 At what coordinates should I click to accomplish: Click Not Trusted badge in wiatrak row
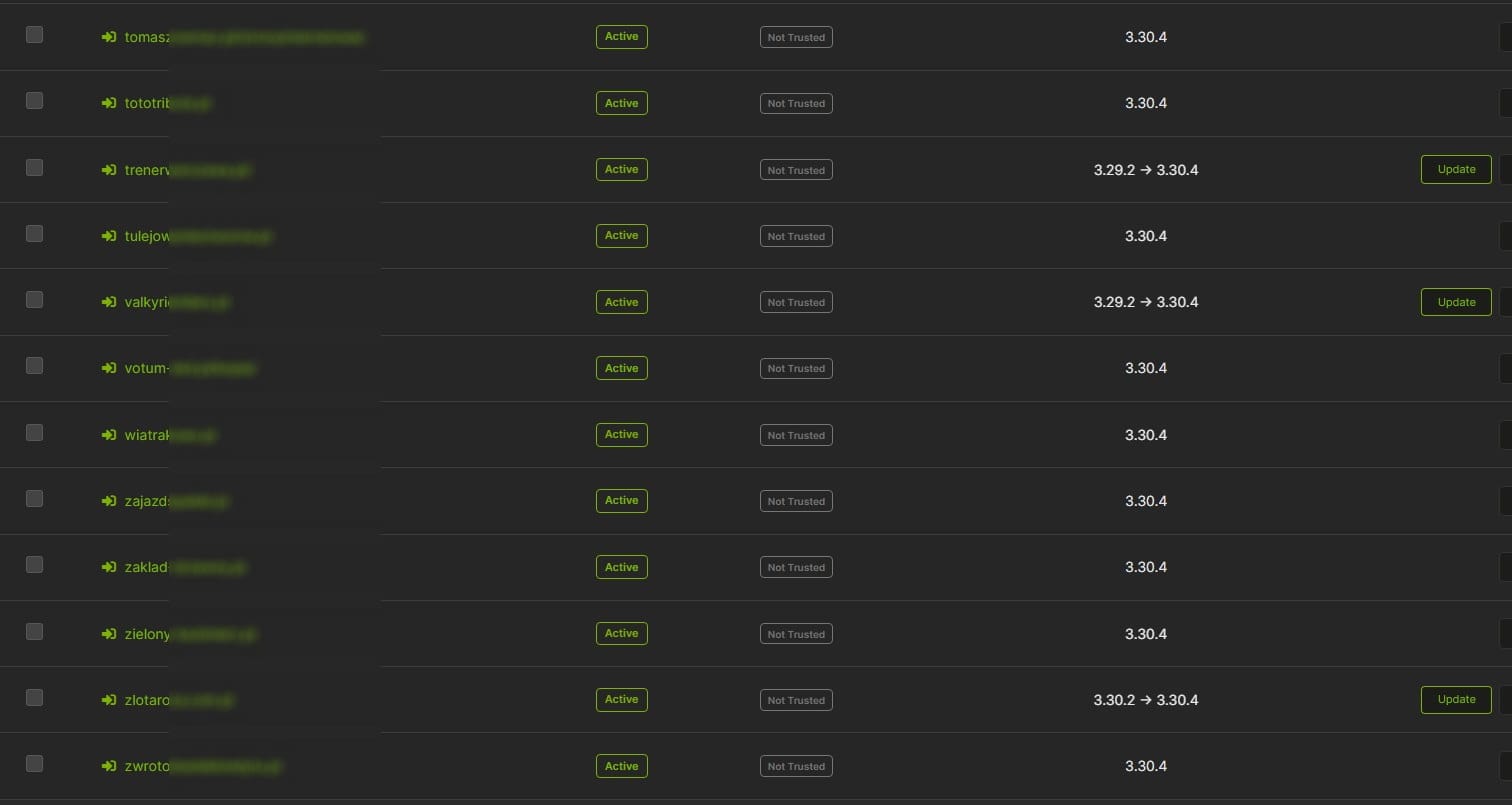[x=796, y=435]
